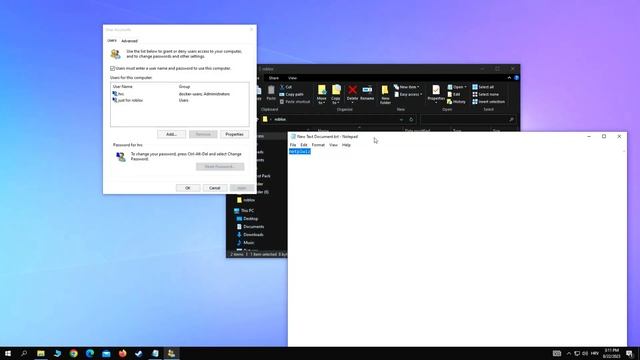Open Google Chrome from the taskbar
Screen dimensions: 640x360
coord(73,353)
